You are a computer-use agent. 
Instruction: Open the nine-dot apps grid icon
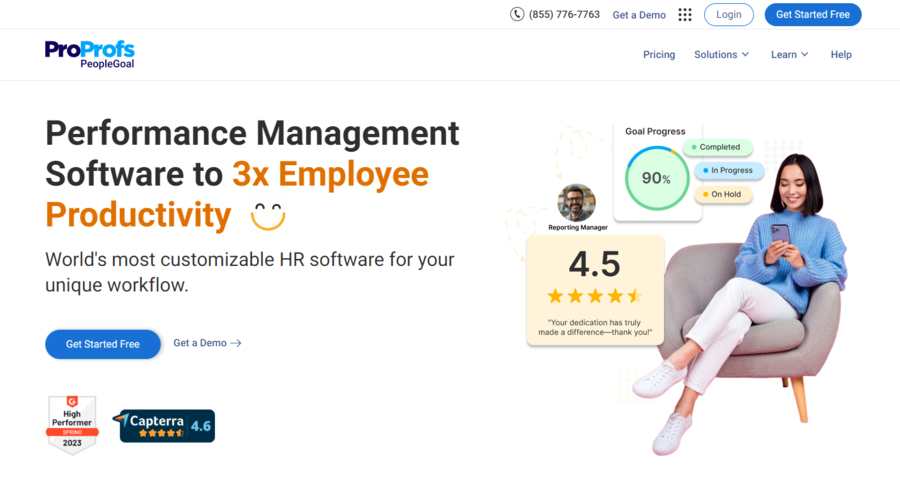pos(685,14)
